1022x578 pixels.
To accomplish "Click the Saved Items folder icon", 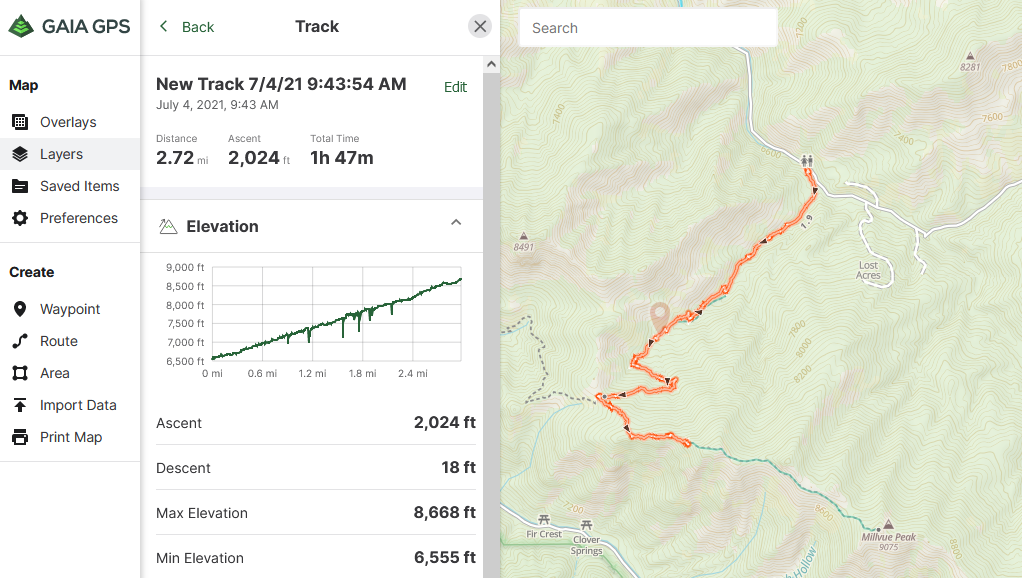I will pyautogui.click(x=20, y=186).
